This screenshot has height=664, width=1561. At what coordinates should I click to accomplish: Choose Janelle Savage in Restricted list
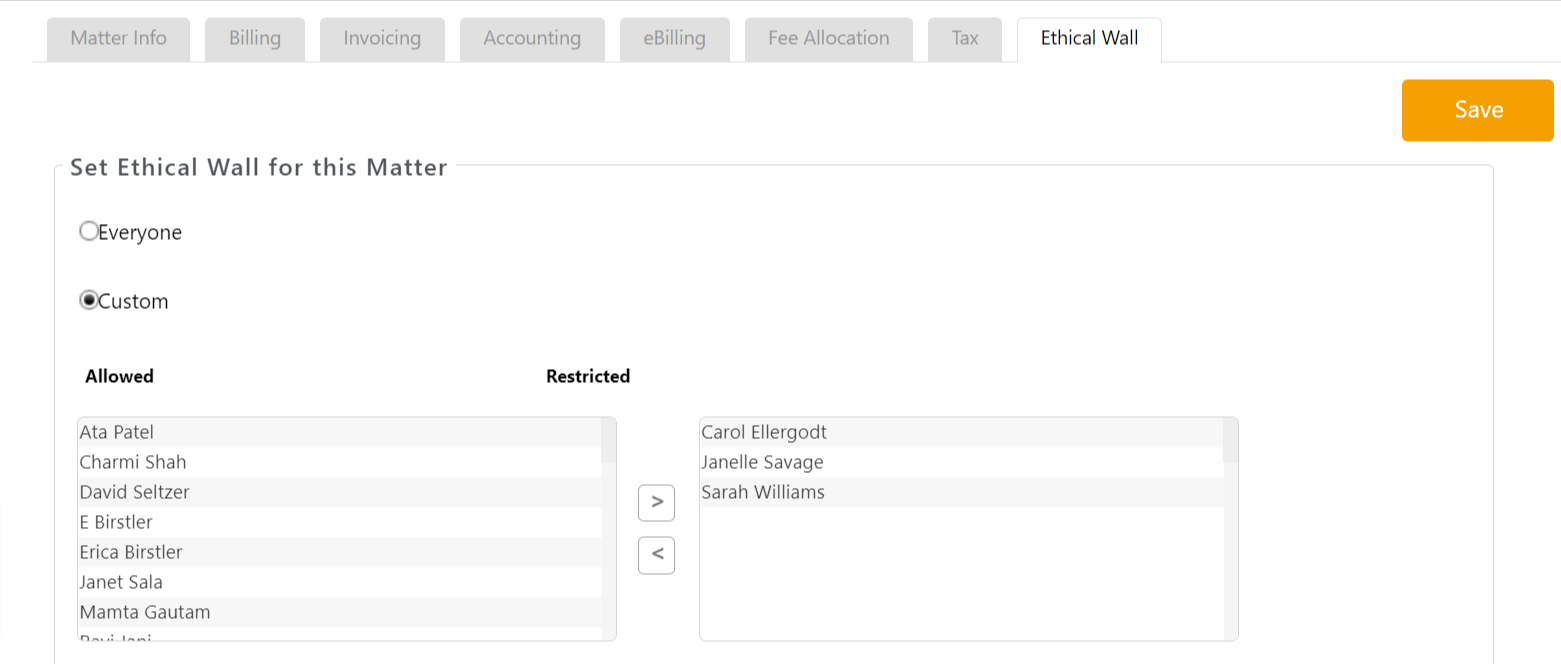(x=762, y=462)
